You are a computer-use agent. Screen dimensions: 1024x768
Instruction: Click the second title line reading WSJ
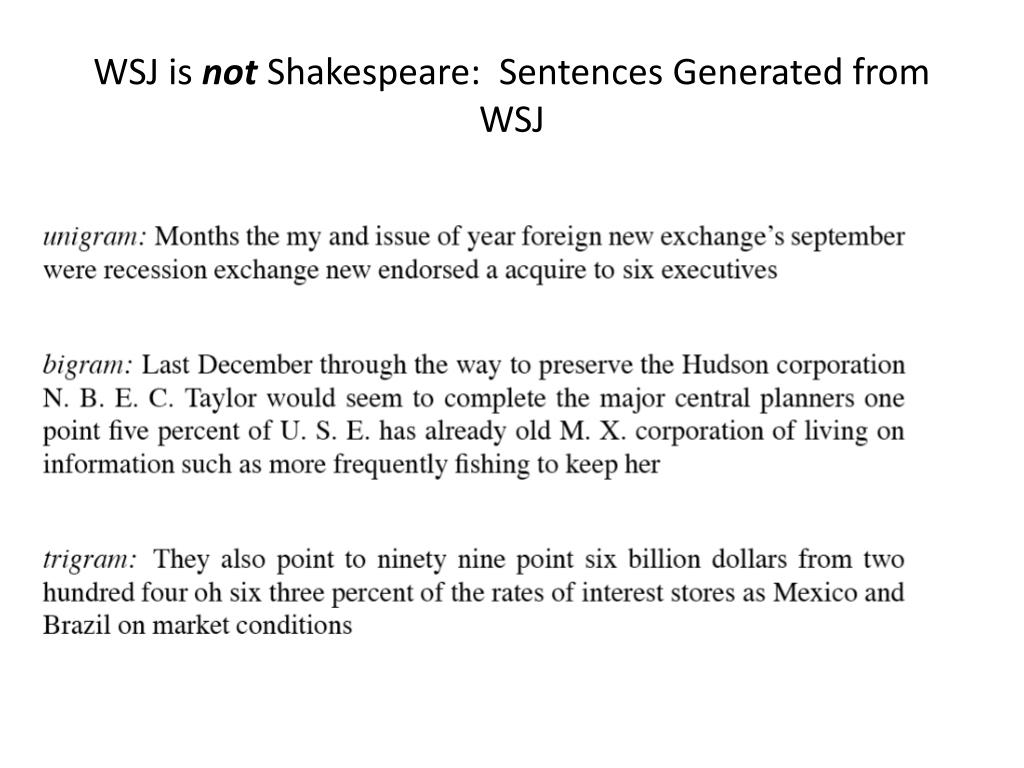click(x=512, y=120)
